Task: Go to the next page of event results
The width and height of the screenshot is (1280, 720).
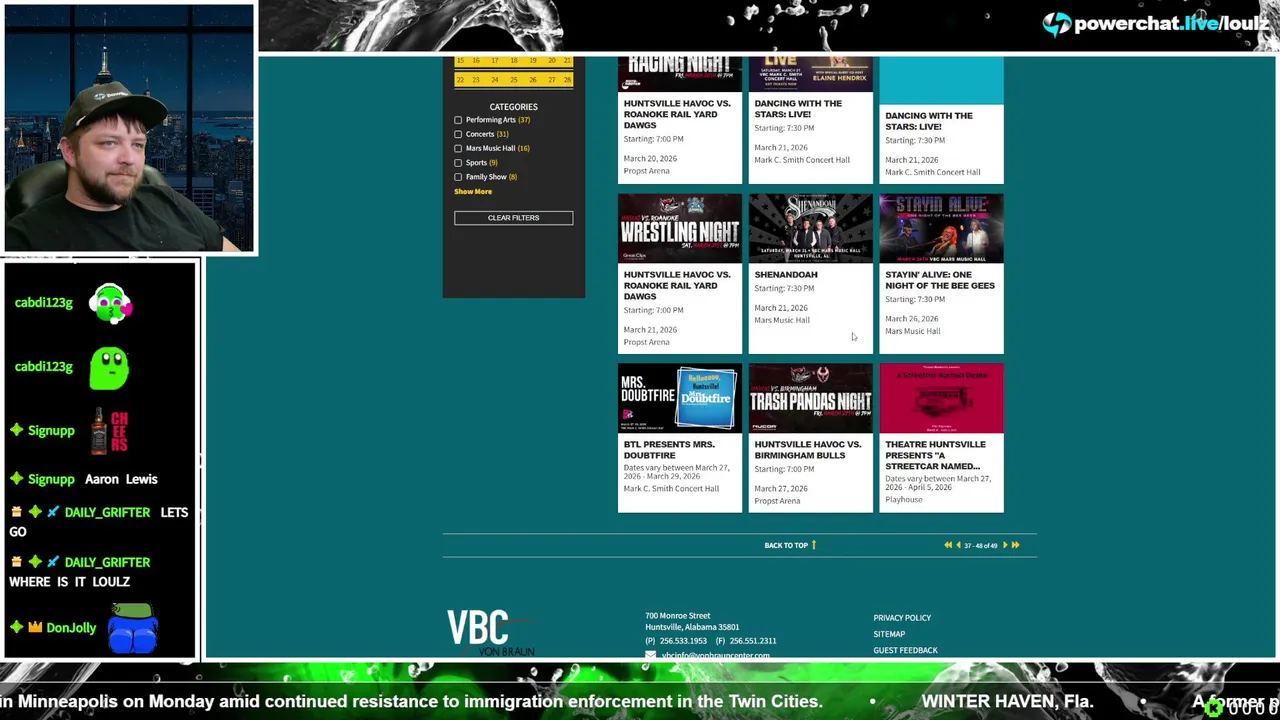Action: [x=1005, y=545]
